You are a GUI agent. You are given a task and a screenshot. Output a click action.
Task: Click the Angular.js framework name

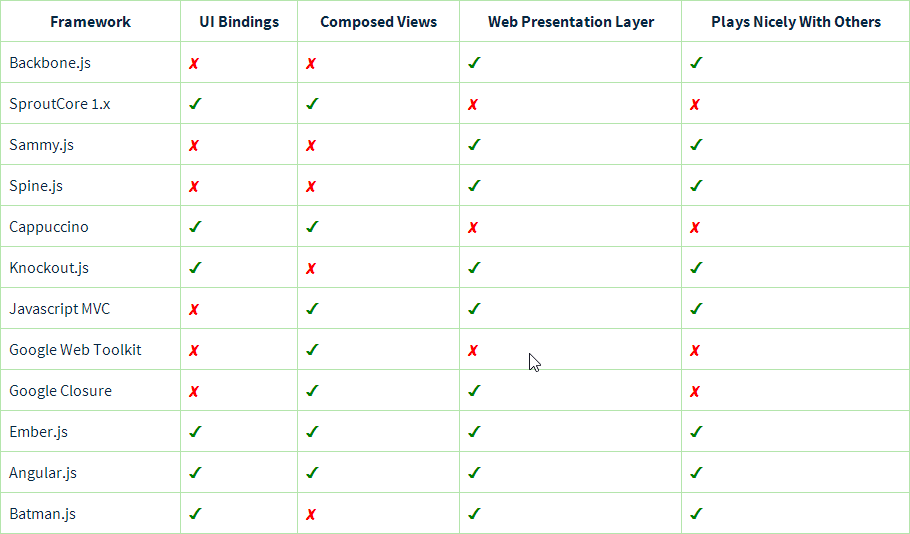[43, 472]
